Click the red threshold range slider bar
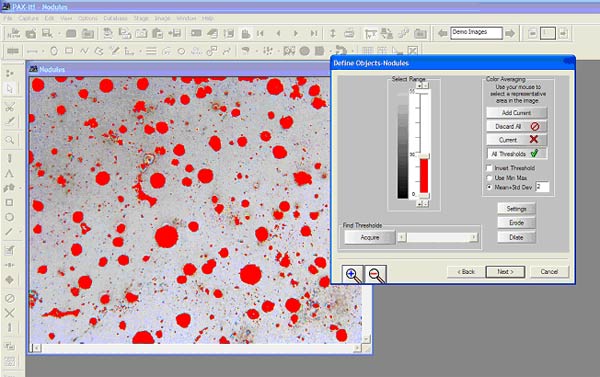600x377 pixels. (424, 175)
